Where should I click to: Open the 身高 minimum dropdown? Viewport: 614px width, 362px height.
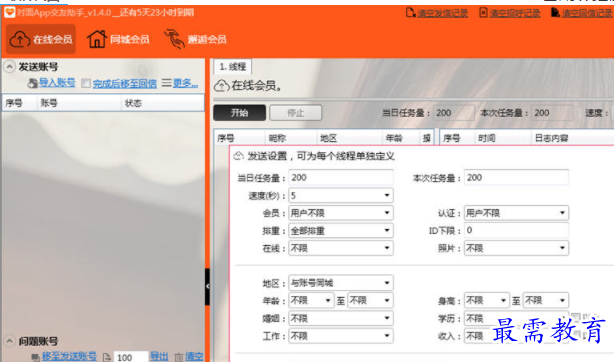487,300
